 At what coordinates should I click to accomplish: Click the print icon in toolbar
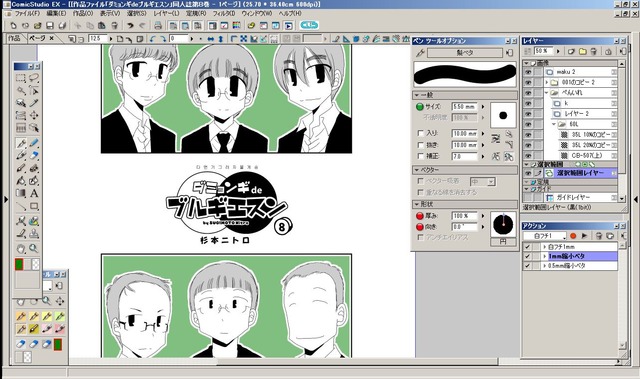tap(158, 26)
